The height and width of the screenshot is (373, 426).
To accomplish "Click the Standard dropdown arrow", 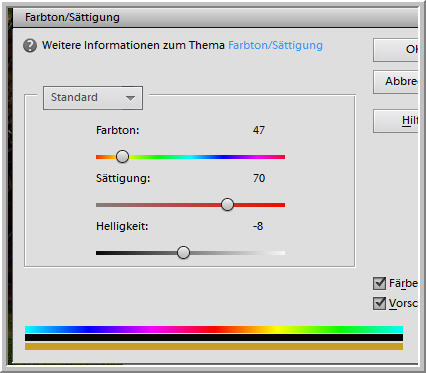I will (130, 98).
